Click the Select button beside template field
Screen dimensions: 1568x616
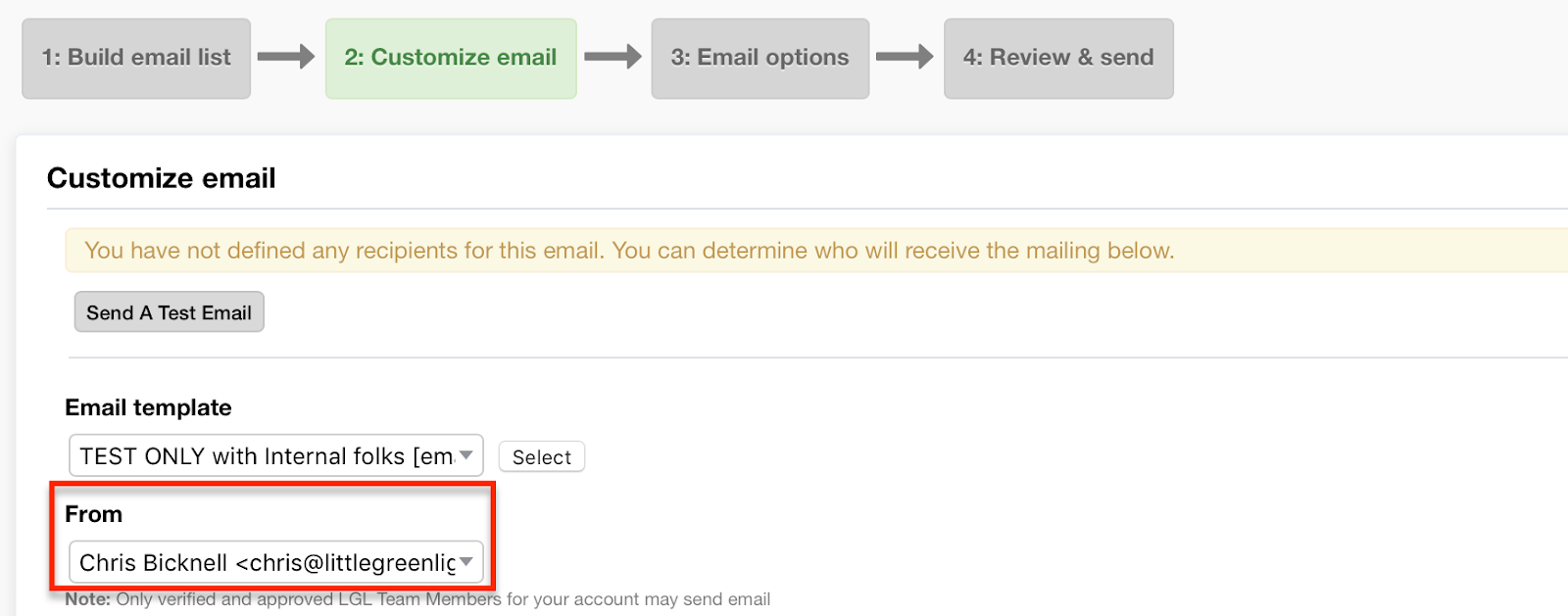point(542,457)
